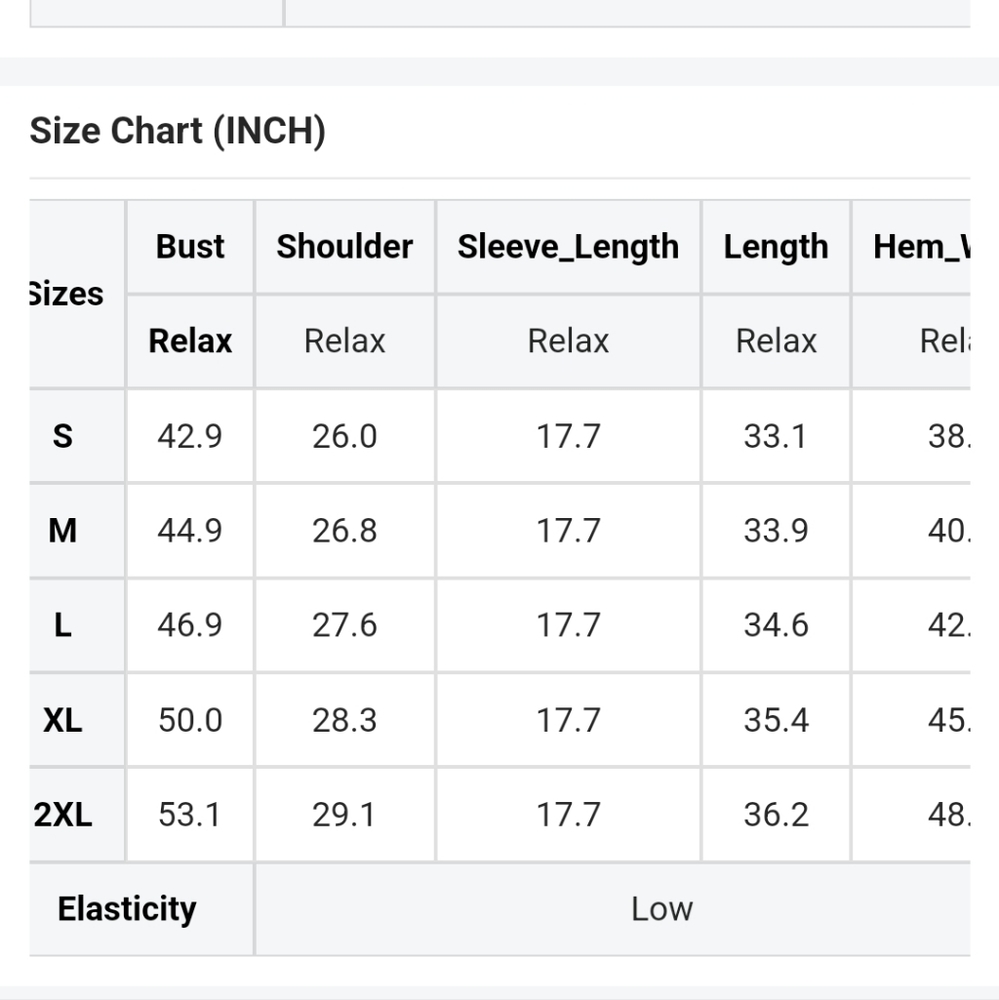Select the Low elasticity value cell
999x1000 pixels.
(x=661, y=909)
